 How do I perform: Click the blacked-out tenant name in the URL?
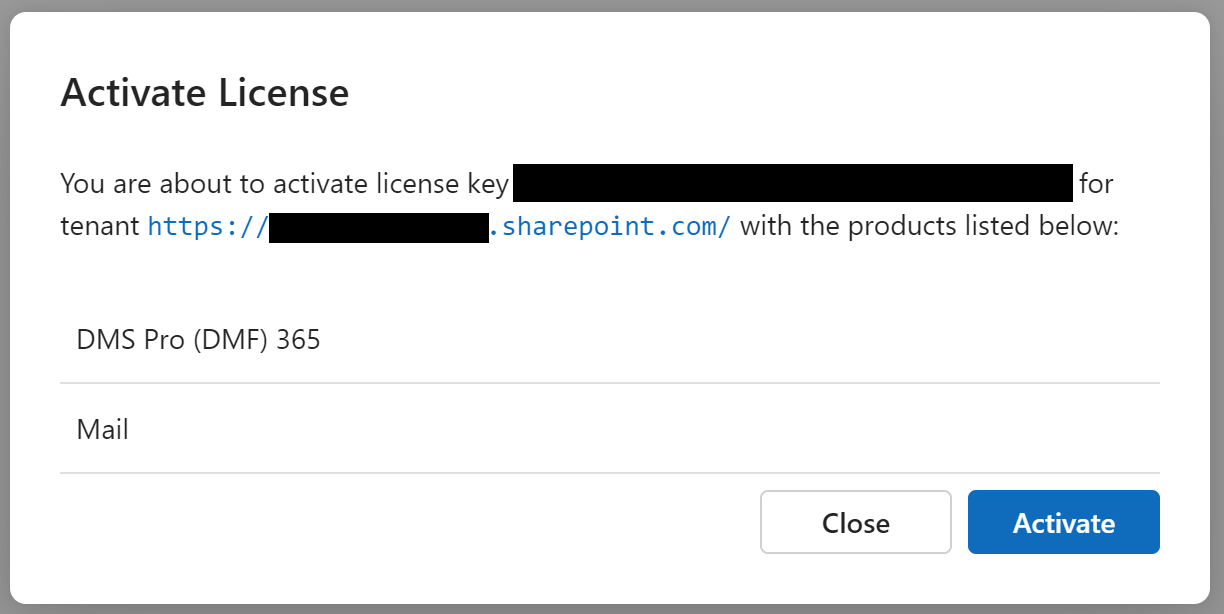(x=379, y=226)
